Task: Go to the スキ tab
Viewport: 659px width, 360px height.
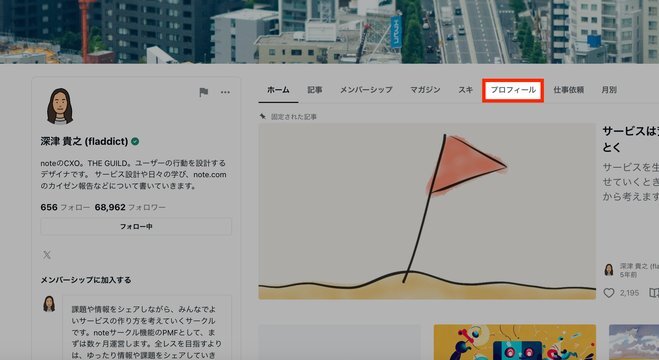Action: point(466,90)
